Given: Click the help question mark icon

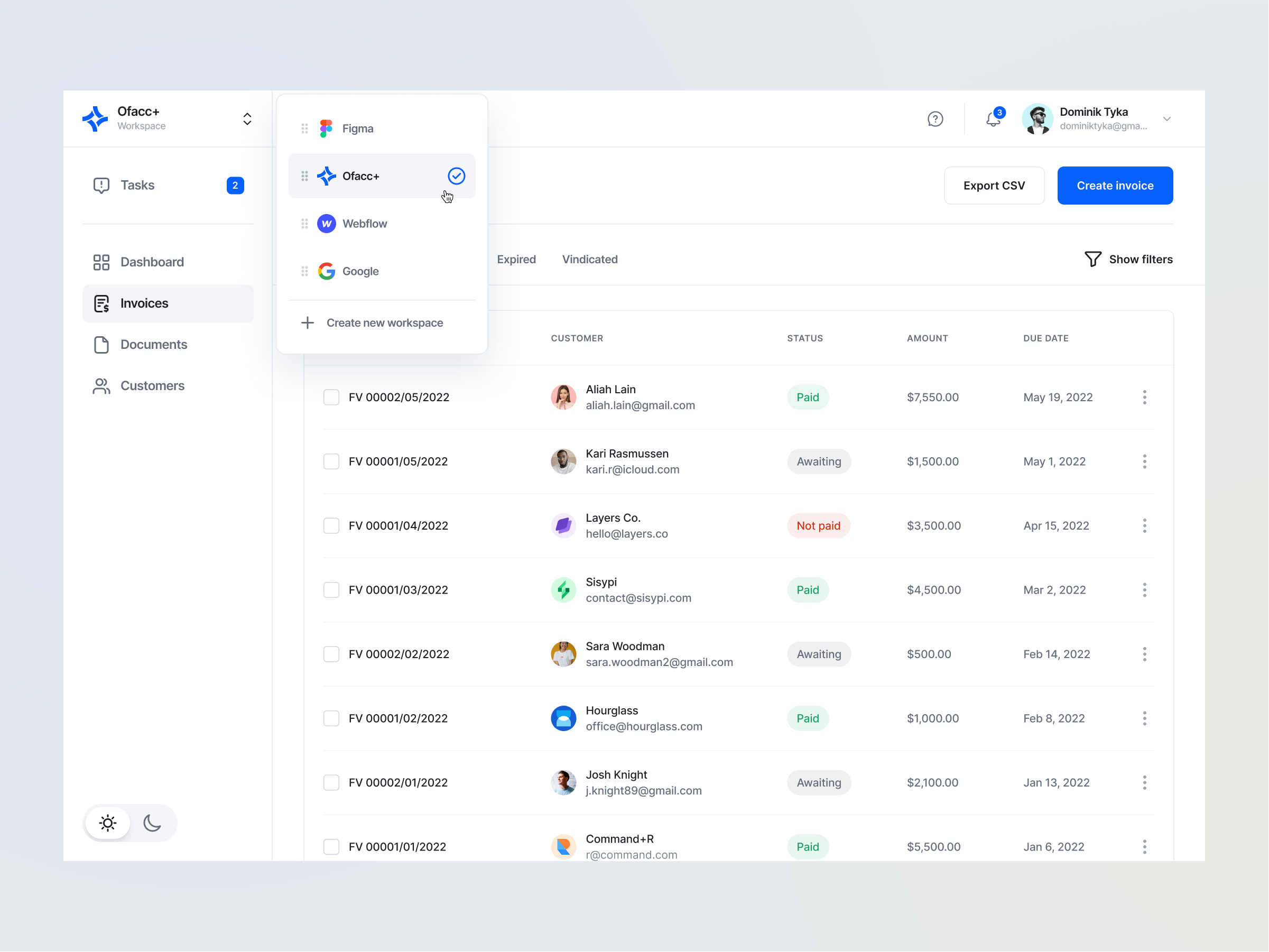Looking at the screenshot, I should 935,119.
